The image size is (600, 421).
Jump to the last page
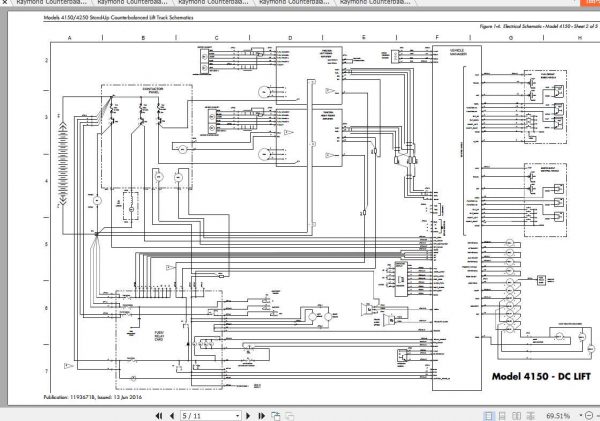pos(262,416)
